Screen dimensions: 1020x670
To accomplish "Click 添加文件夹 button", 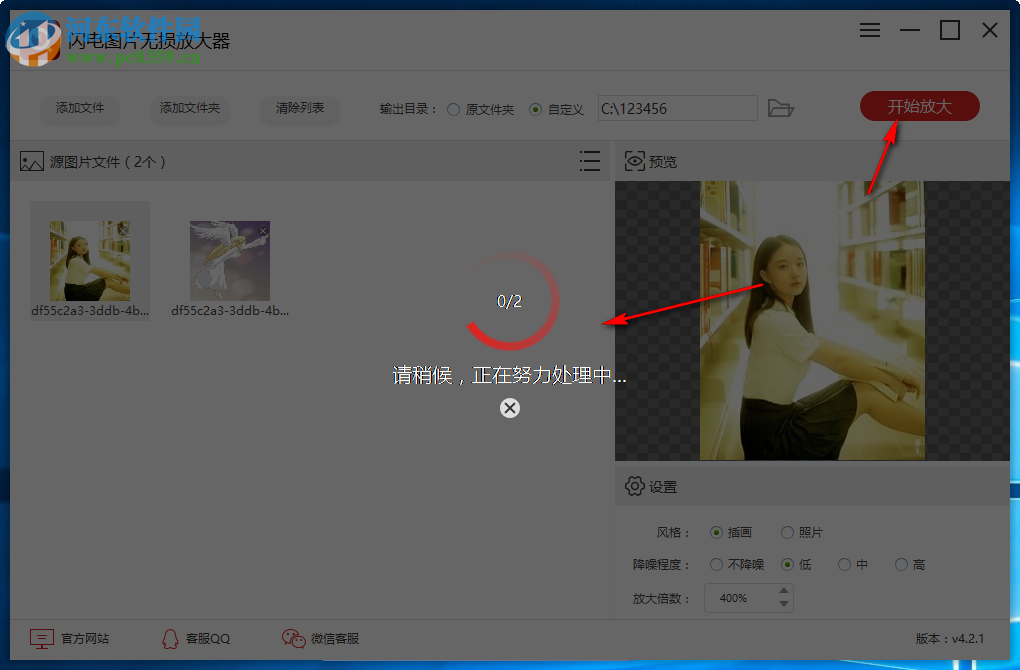I will pos(190,108).
